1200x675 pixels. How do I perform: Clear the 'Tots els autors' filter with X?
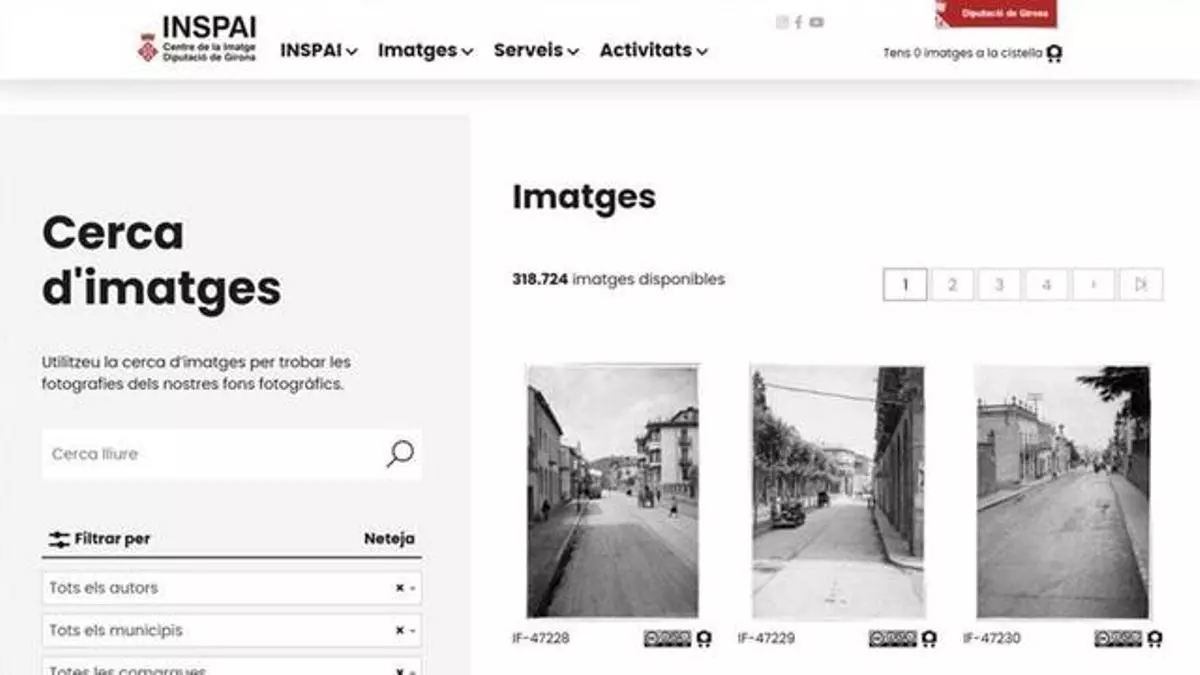click(399, 588)
